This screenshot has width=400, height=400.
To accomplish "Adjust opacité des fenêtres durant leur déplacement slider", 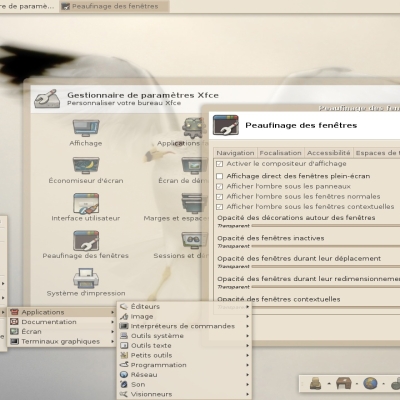I will click(326, 266).
